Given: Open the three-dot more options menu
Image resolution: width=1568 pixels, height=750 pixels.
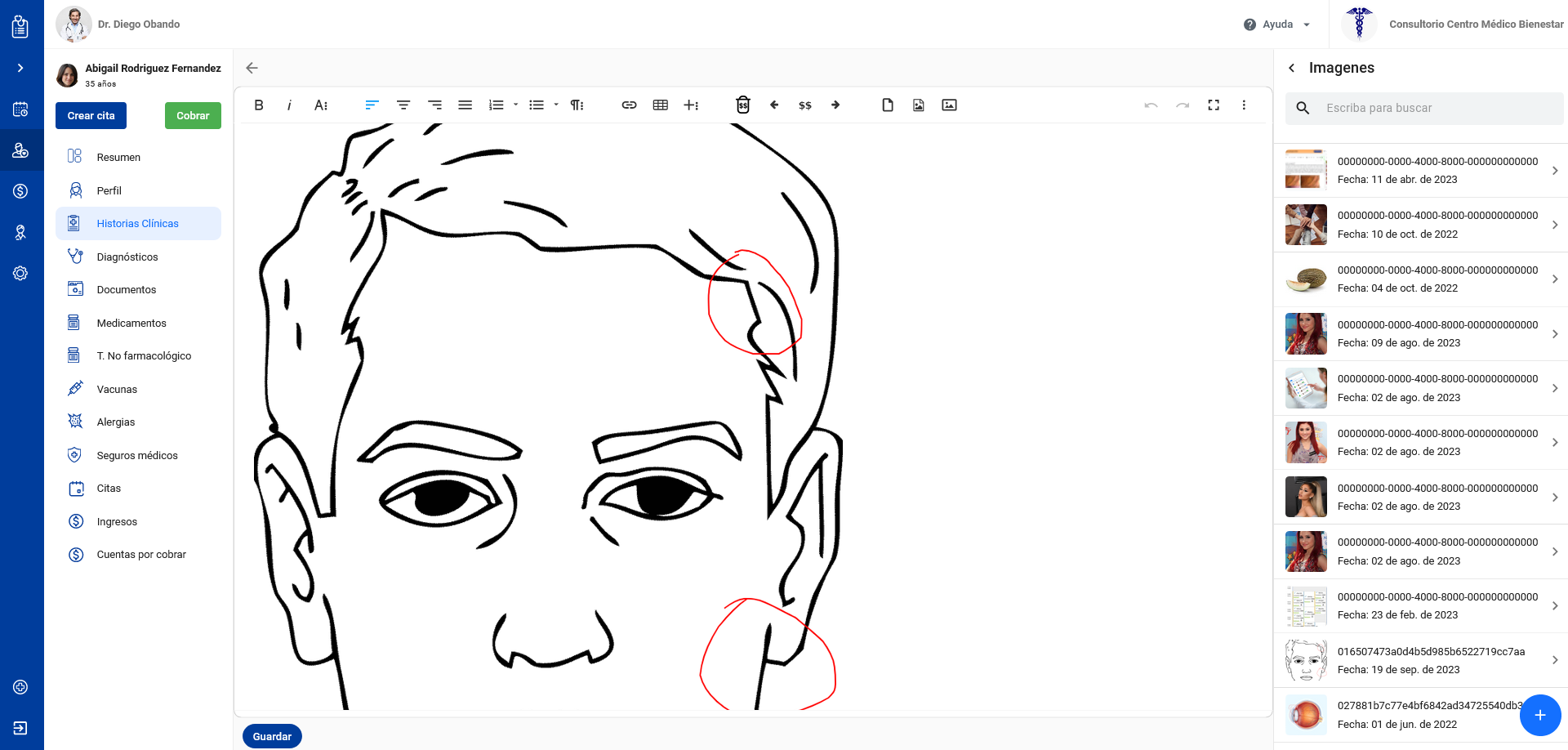Looking at the screenshot, I should 1244,105.
